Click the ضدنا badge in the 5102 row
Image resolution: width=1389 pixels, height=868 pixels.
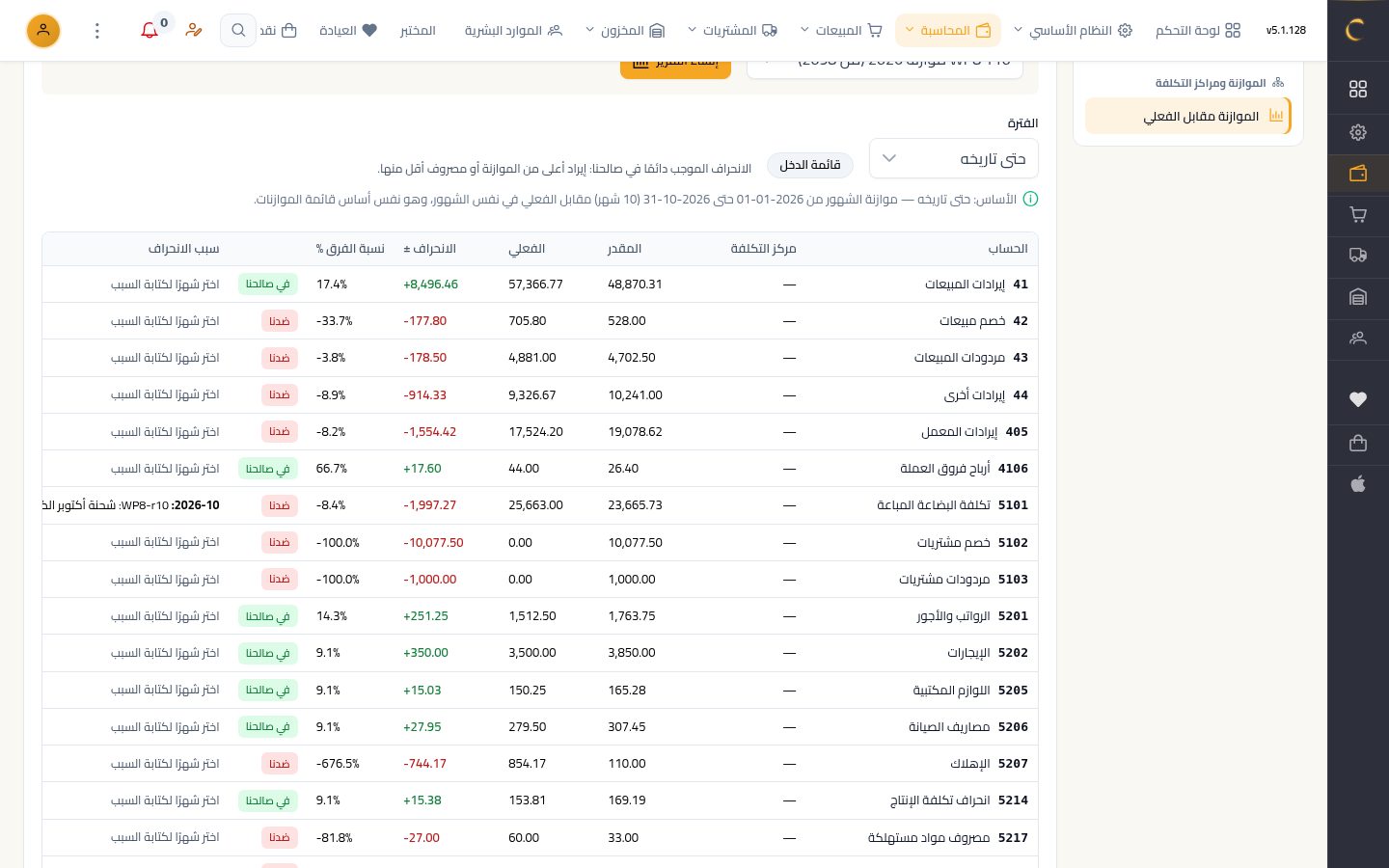point(280,542)
